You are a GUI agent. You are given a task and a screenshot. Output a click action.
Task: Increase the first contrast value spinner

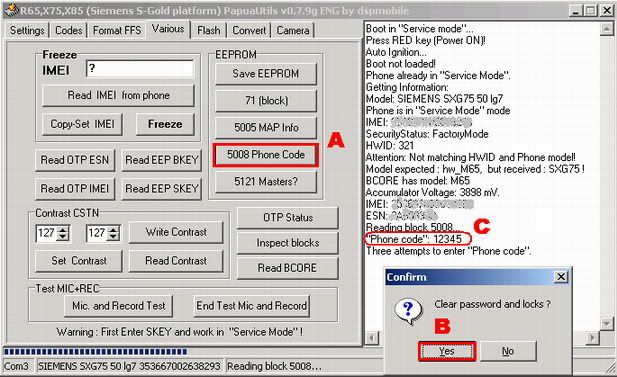(63, 229)
